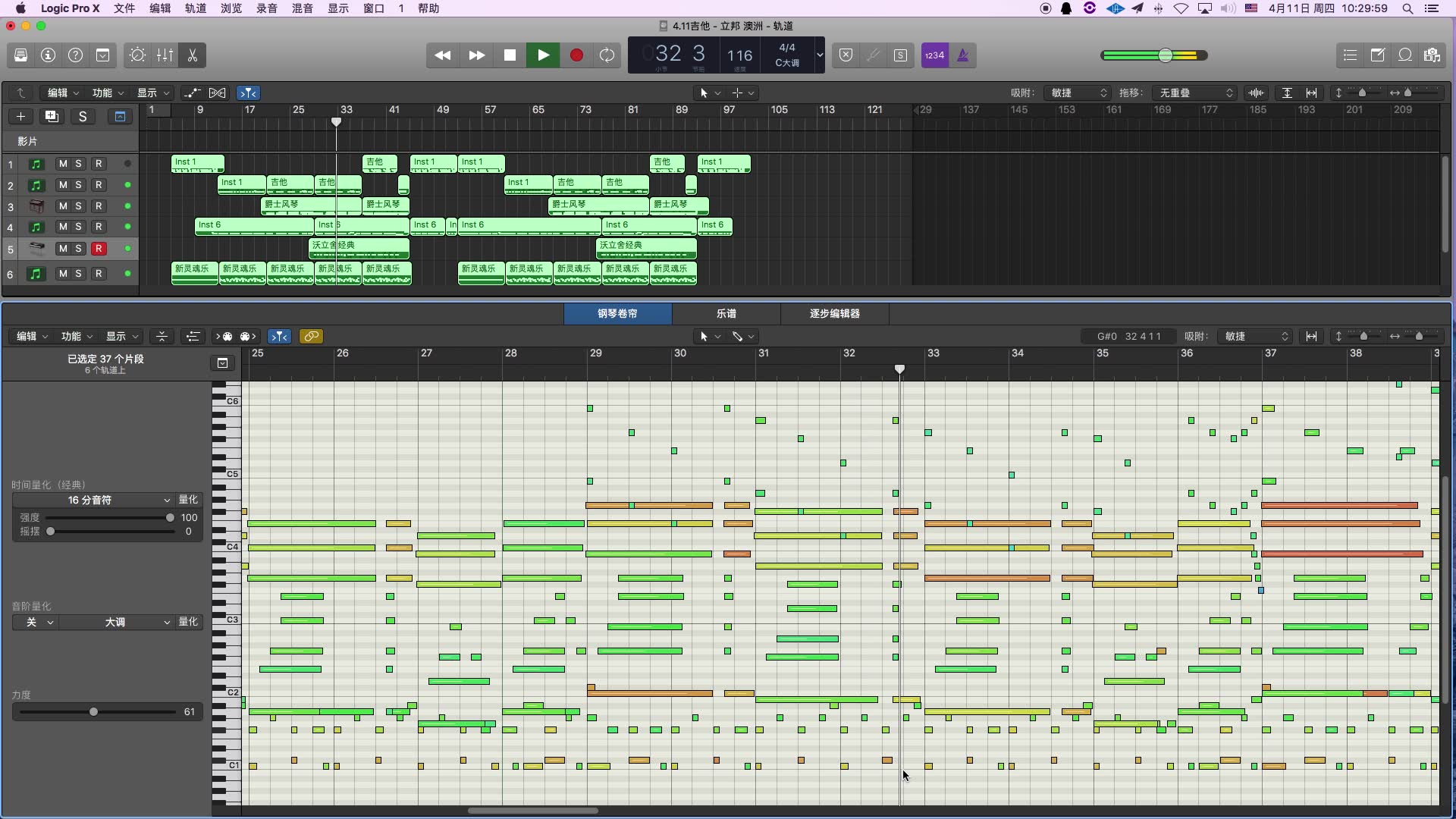
Task: Rewind the playhead
Action: click(x=443, y=55)
